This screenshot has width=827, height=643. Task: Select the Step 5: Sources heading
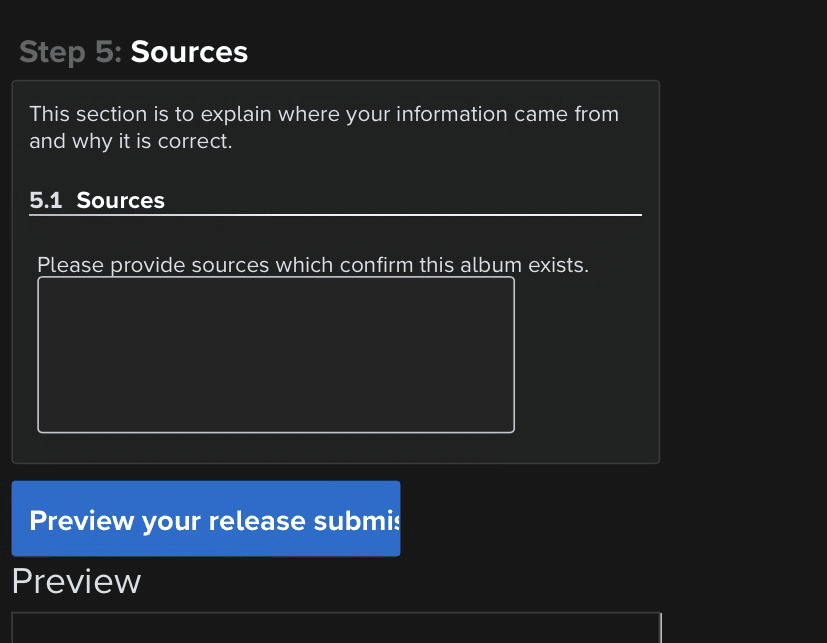point(133,52)
